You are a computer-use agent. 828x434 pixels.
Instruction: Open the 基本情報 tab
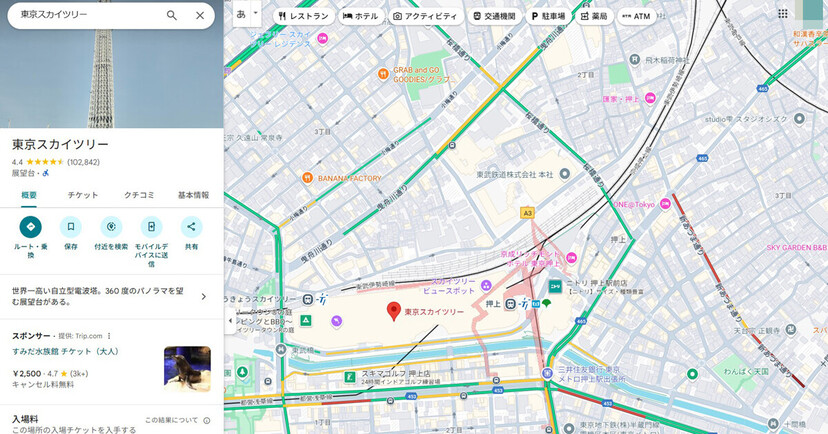tap(193, 195)
